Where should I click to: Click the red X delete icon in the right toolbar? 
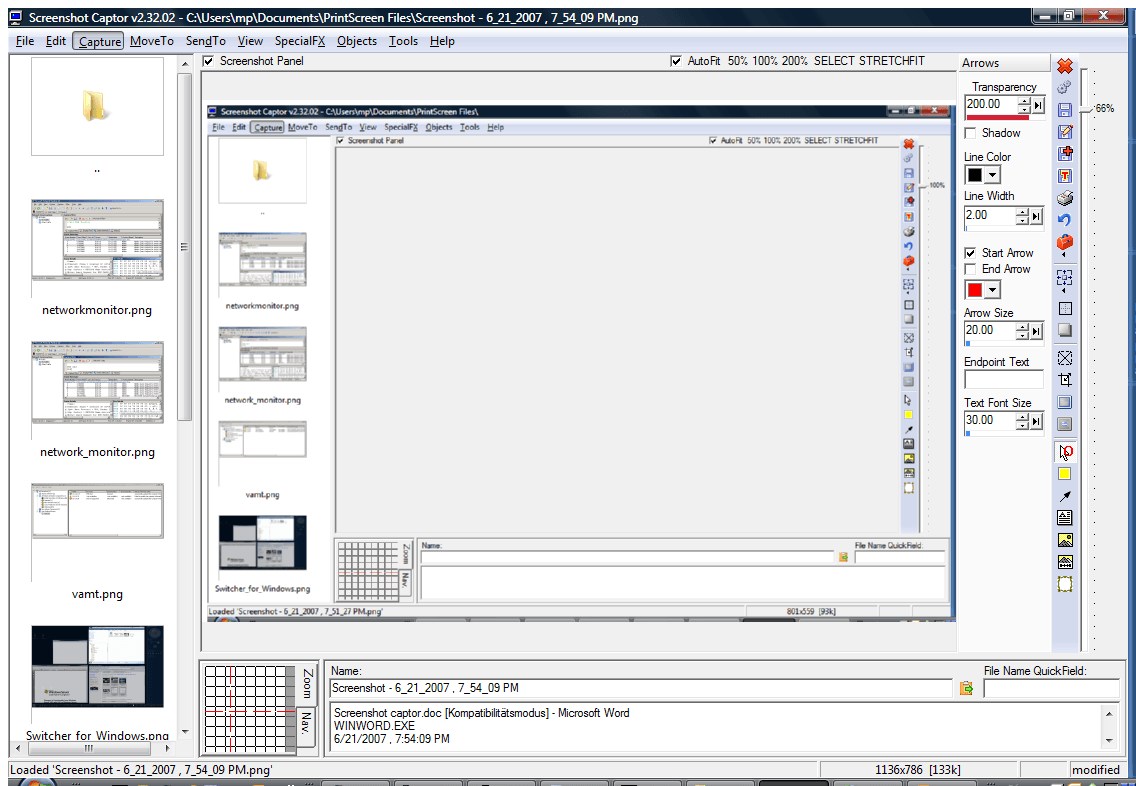point(1065,66)
